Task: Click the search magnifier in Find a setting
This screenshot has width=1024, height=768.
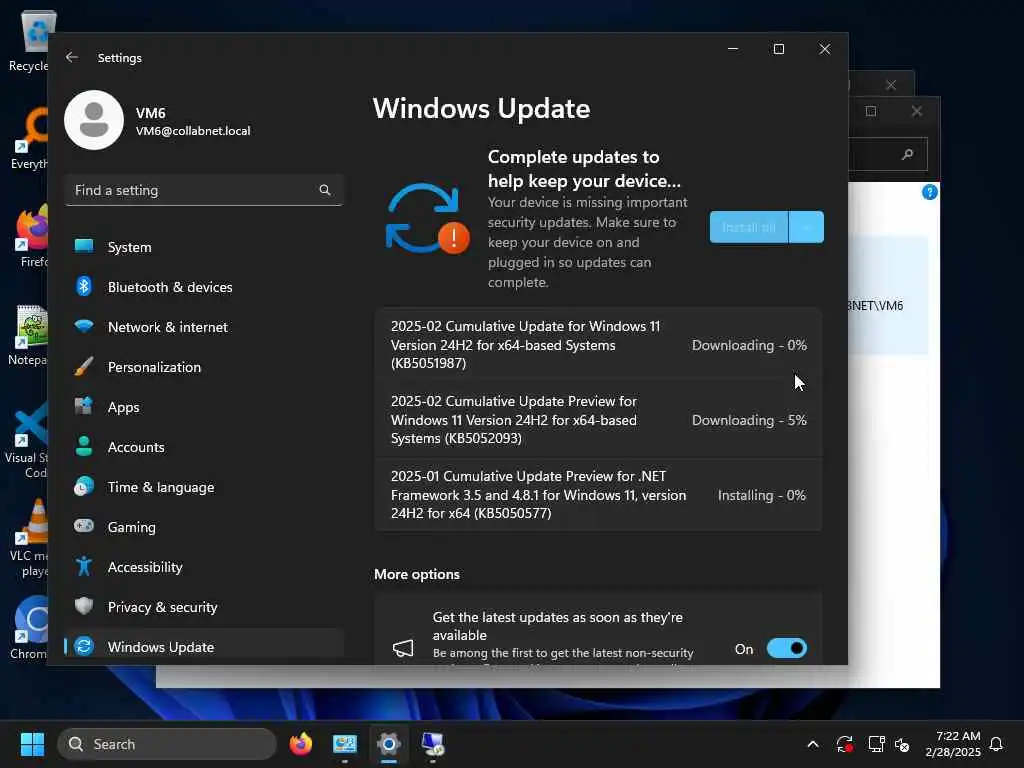Action: pyautogui.click(x=325, y=190)
